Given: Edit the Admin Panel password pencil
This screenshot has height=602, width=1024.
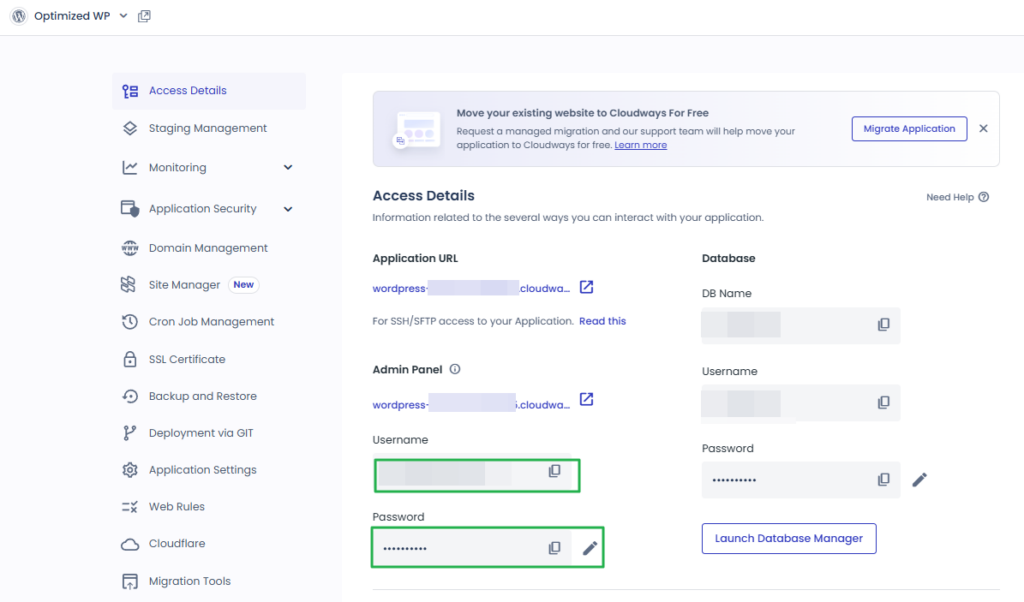Looking at the screenshot, I should click(590, 548).
